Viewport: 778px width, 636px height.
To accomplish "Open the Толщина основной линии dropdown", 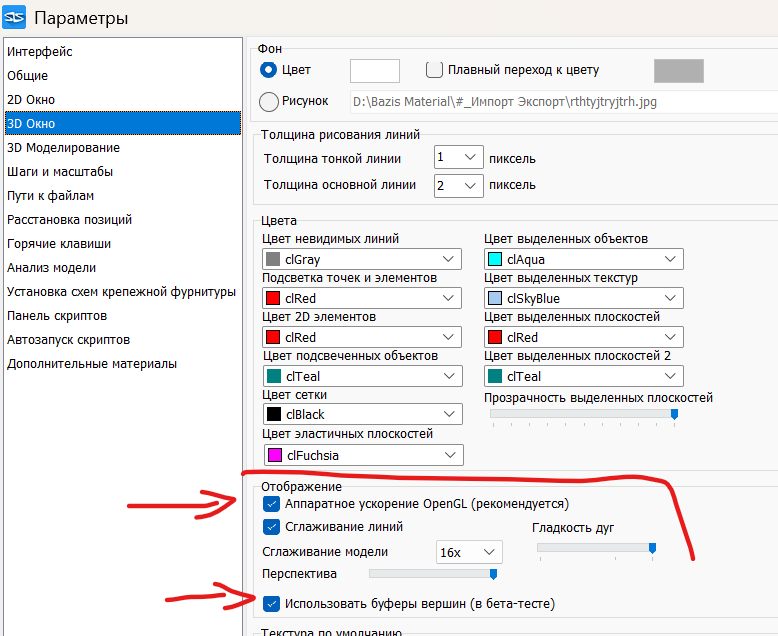I will pyautogui.click(x=458, y=186).
